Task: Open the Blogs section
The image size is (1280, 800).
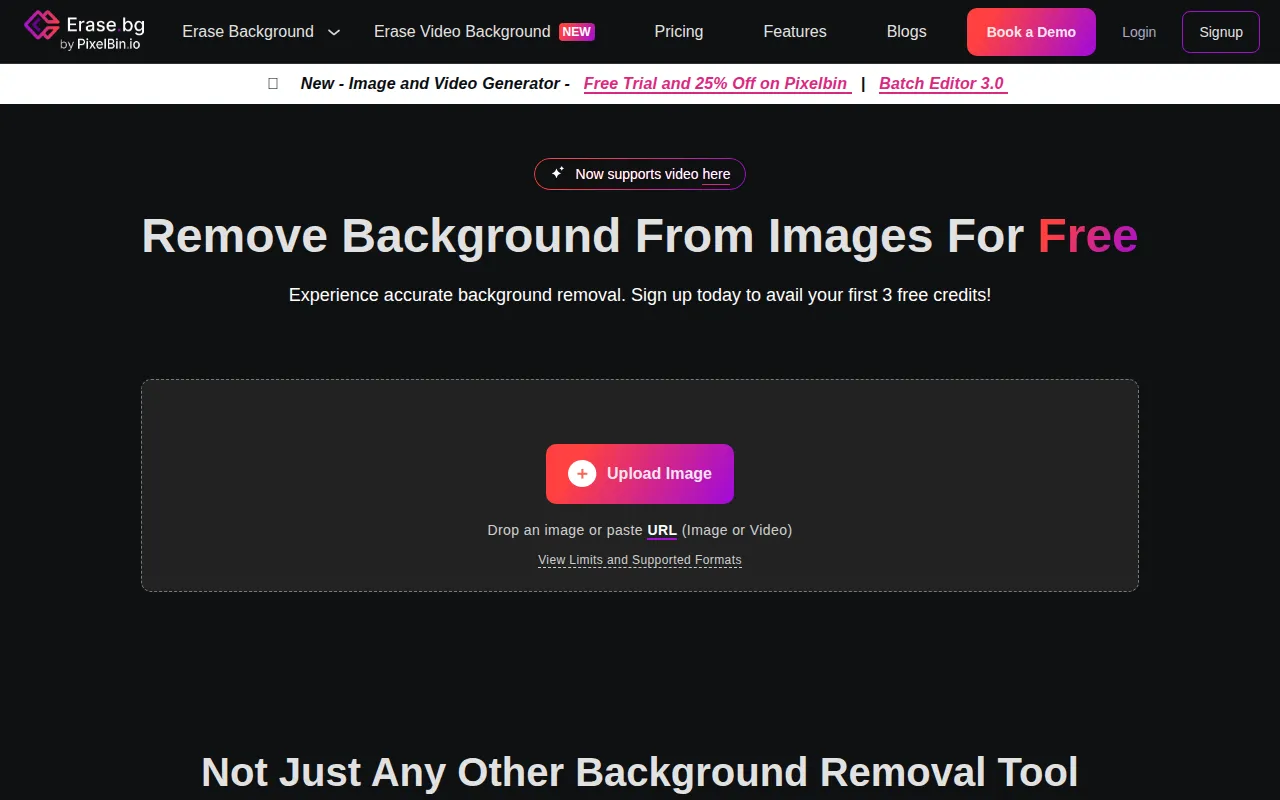Action: coord(907,32)
